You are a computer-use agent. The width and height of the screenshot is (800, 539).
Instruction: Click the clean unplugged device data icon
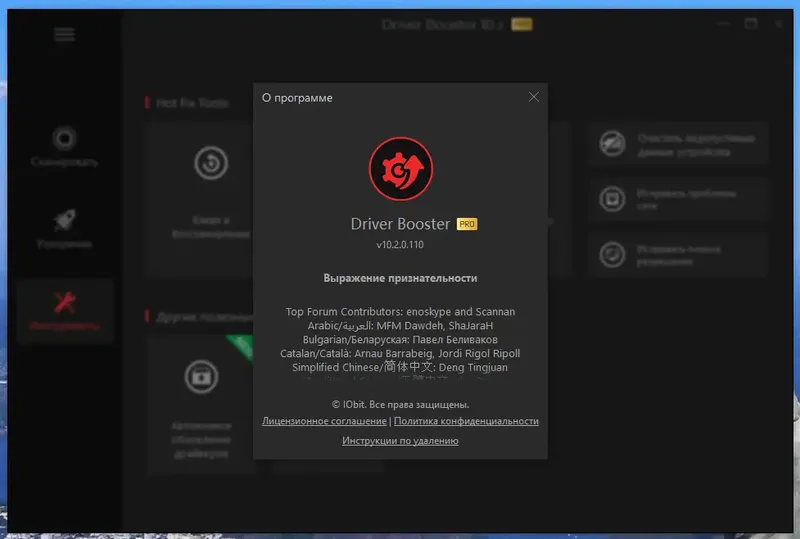pos(612,143)
